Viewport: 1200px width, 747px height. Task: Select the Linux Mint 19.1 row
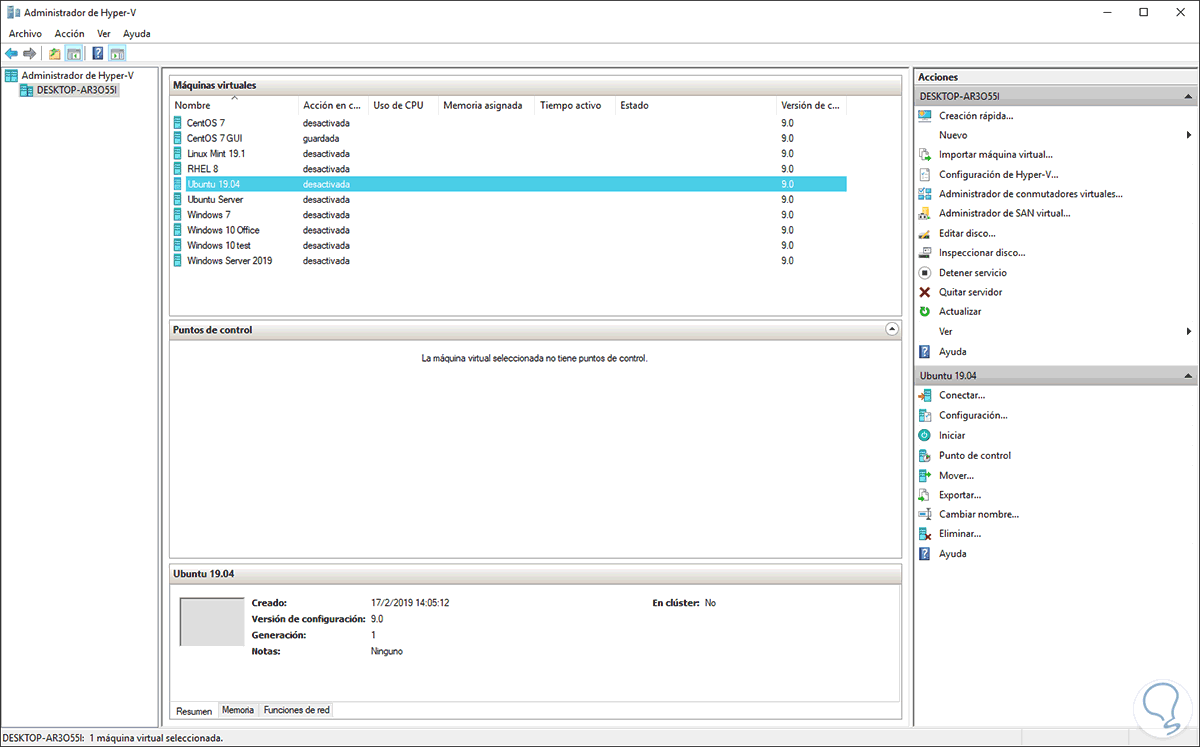pos(508,154)
